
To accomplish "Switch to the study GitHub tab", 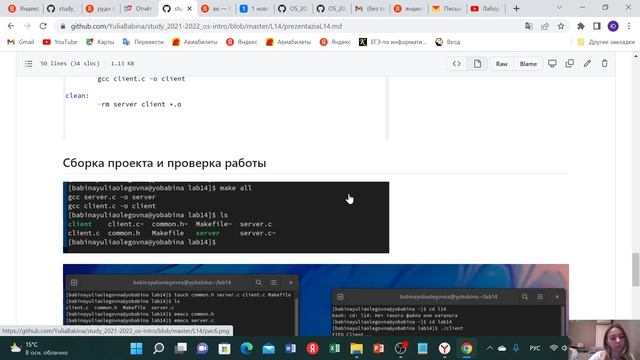I will pyautogui.click(x=62, y=8).
